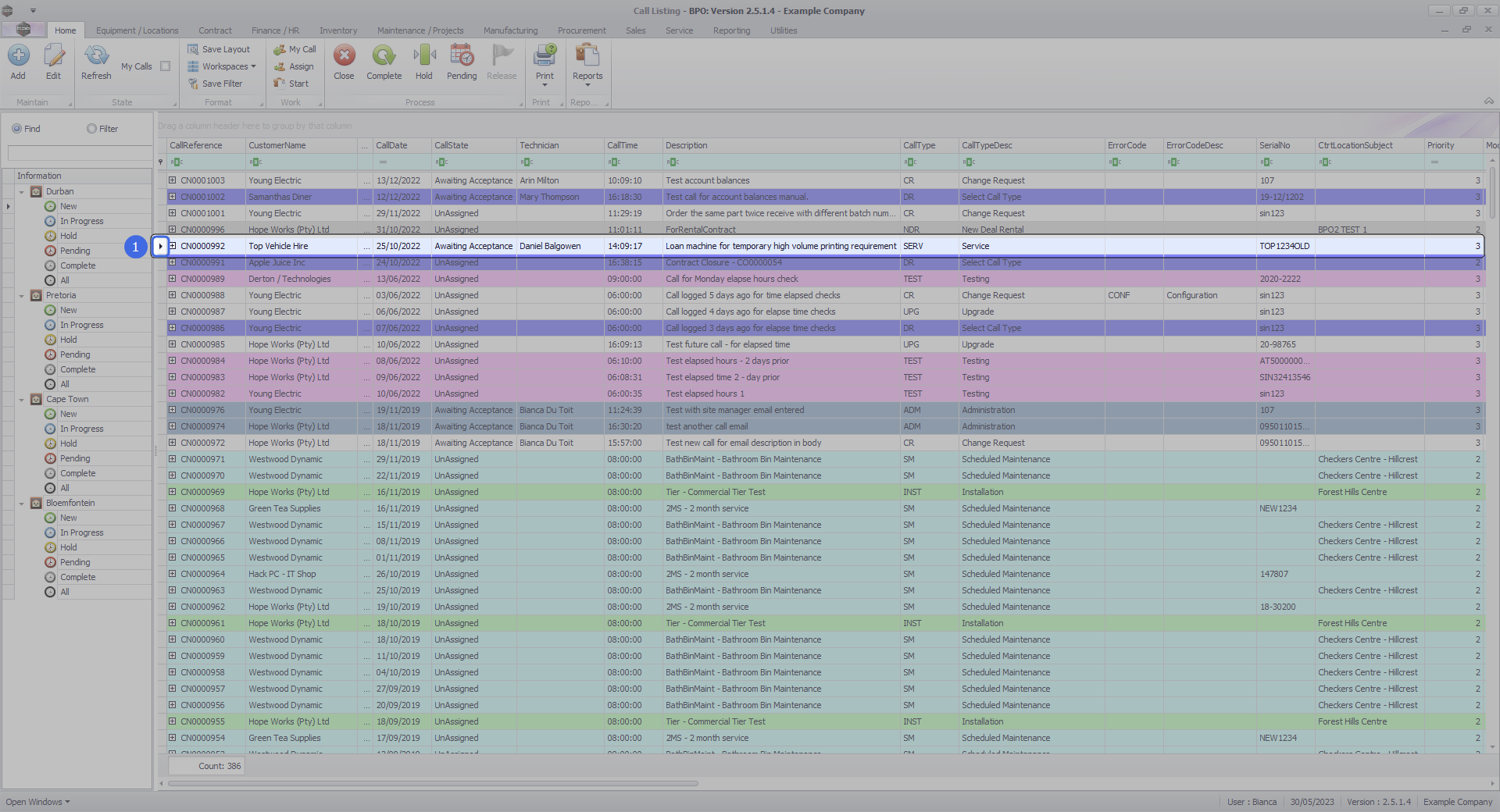The width and height of the screenshot is (1500, 812).
Task: Collapse the Bloemfontein tree node
Action: [x=21, y=504]
